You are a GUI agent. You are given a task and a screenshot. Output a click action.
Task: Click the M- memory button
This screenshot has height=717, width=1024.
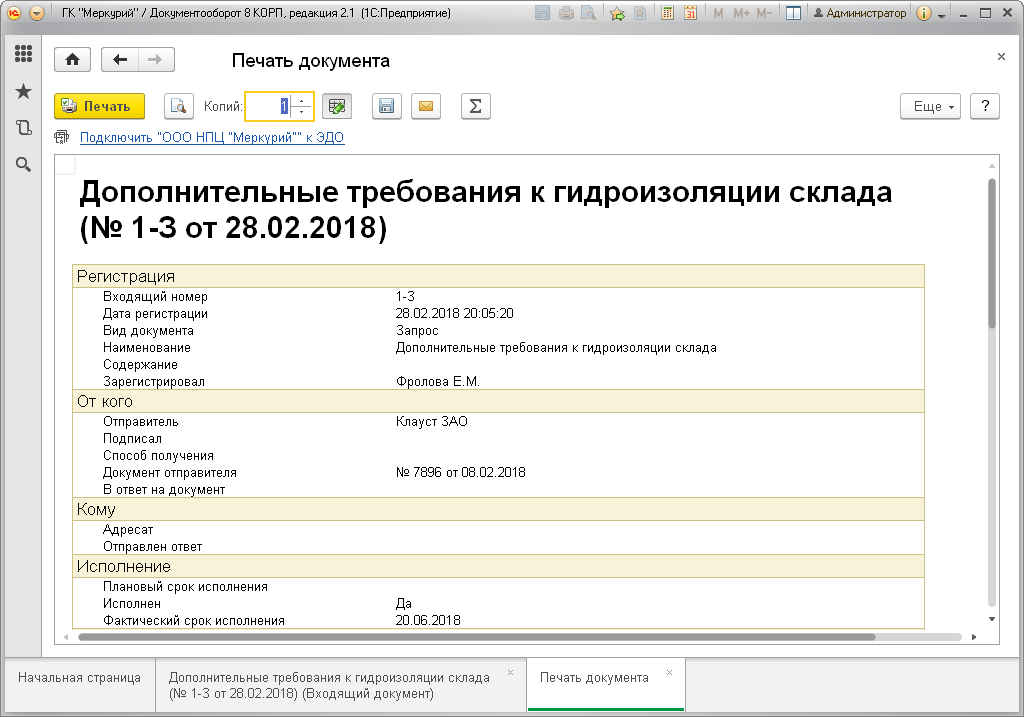(764, 13)
